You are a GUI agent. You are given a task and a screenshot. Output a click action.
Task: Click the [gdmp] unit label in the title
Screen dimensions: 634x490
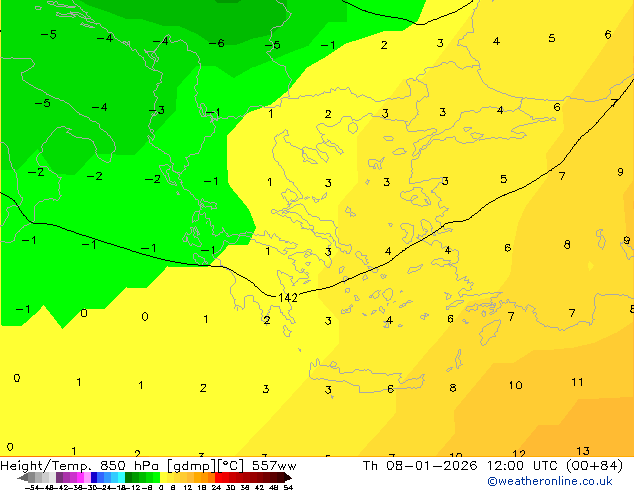(192, 466)
